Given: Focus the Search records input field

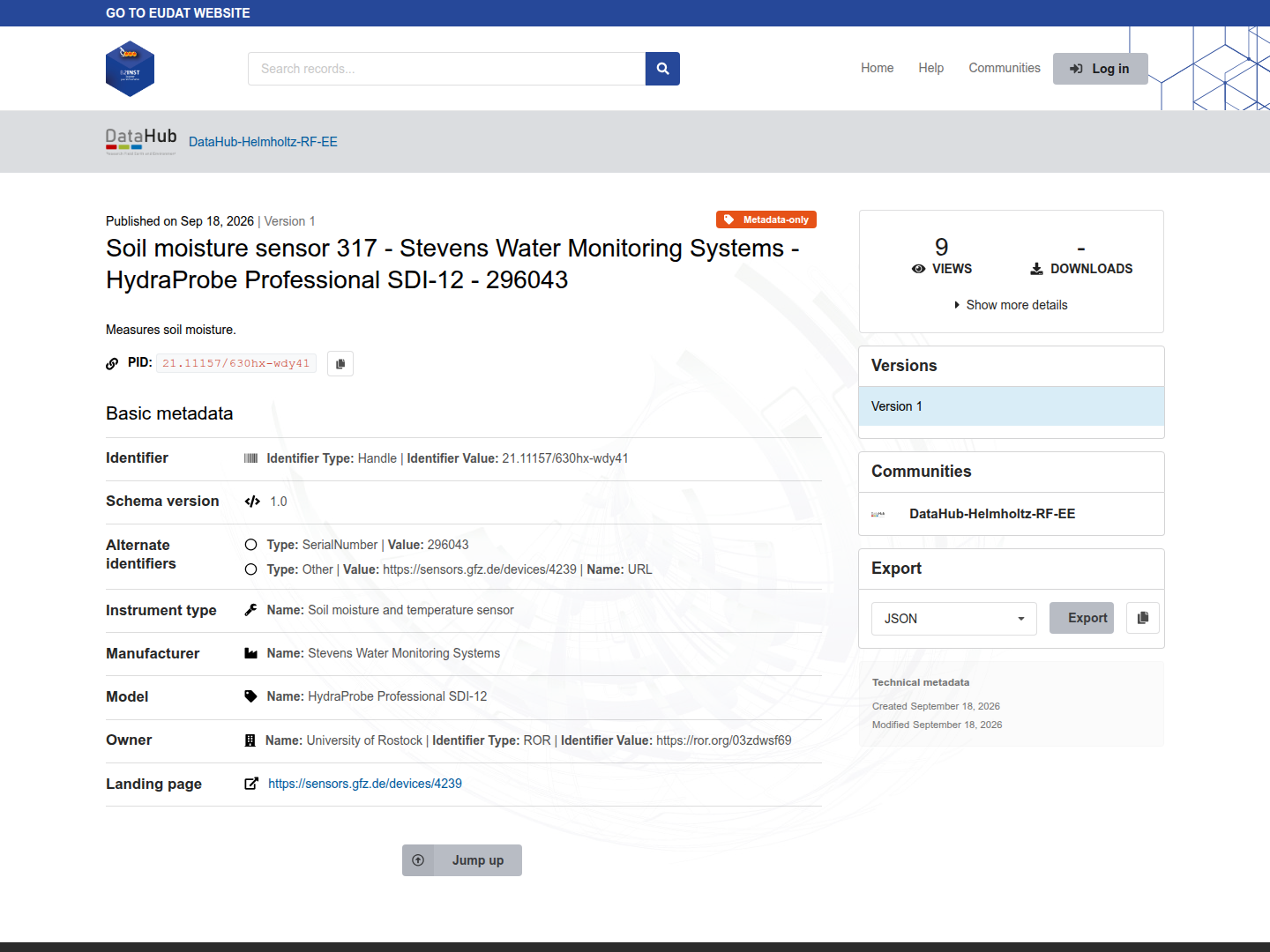Looking at the screenshot, I should coord(447,69).
